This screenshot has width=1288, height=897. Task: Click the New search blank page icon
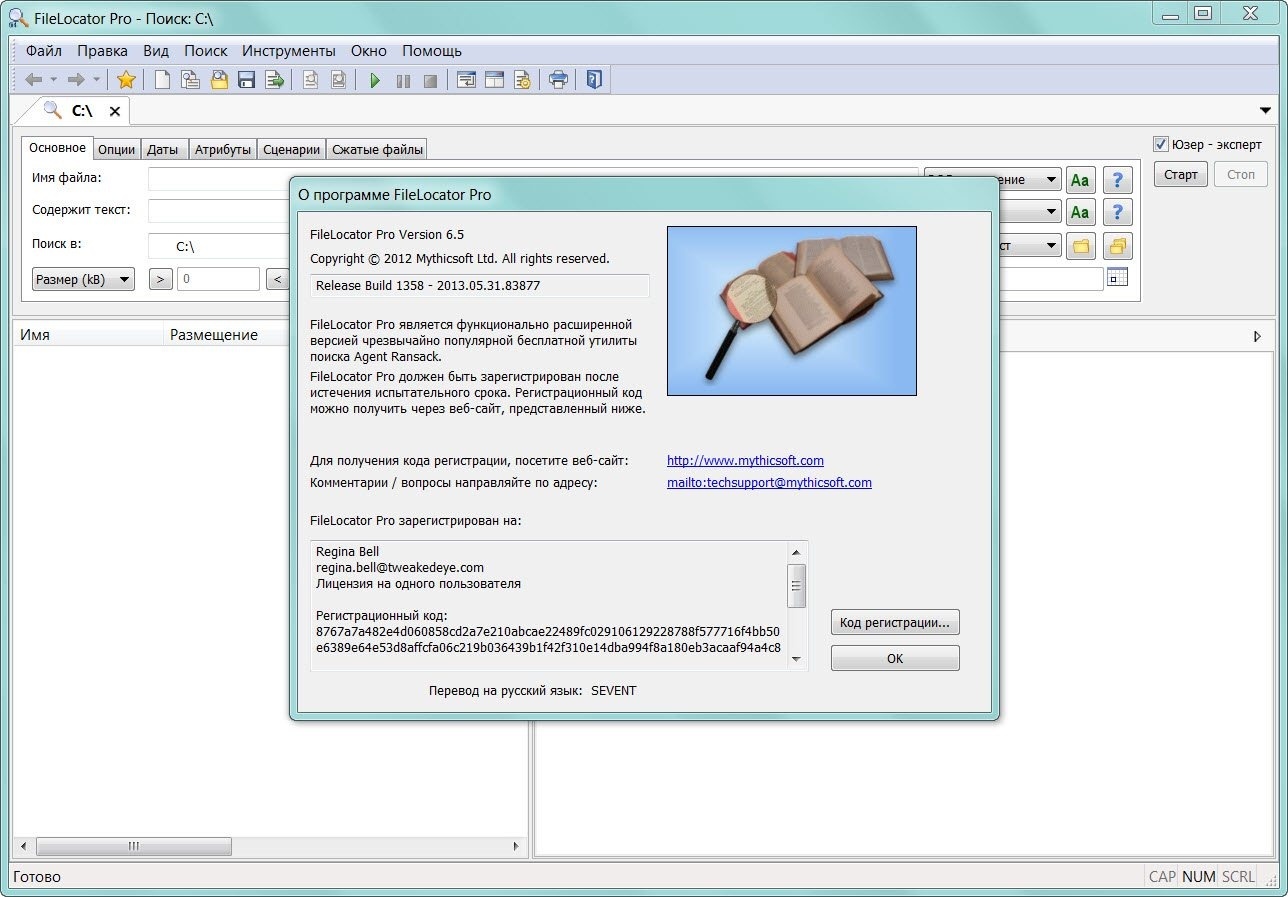(161, 80)
